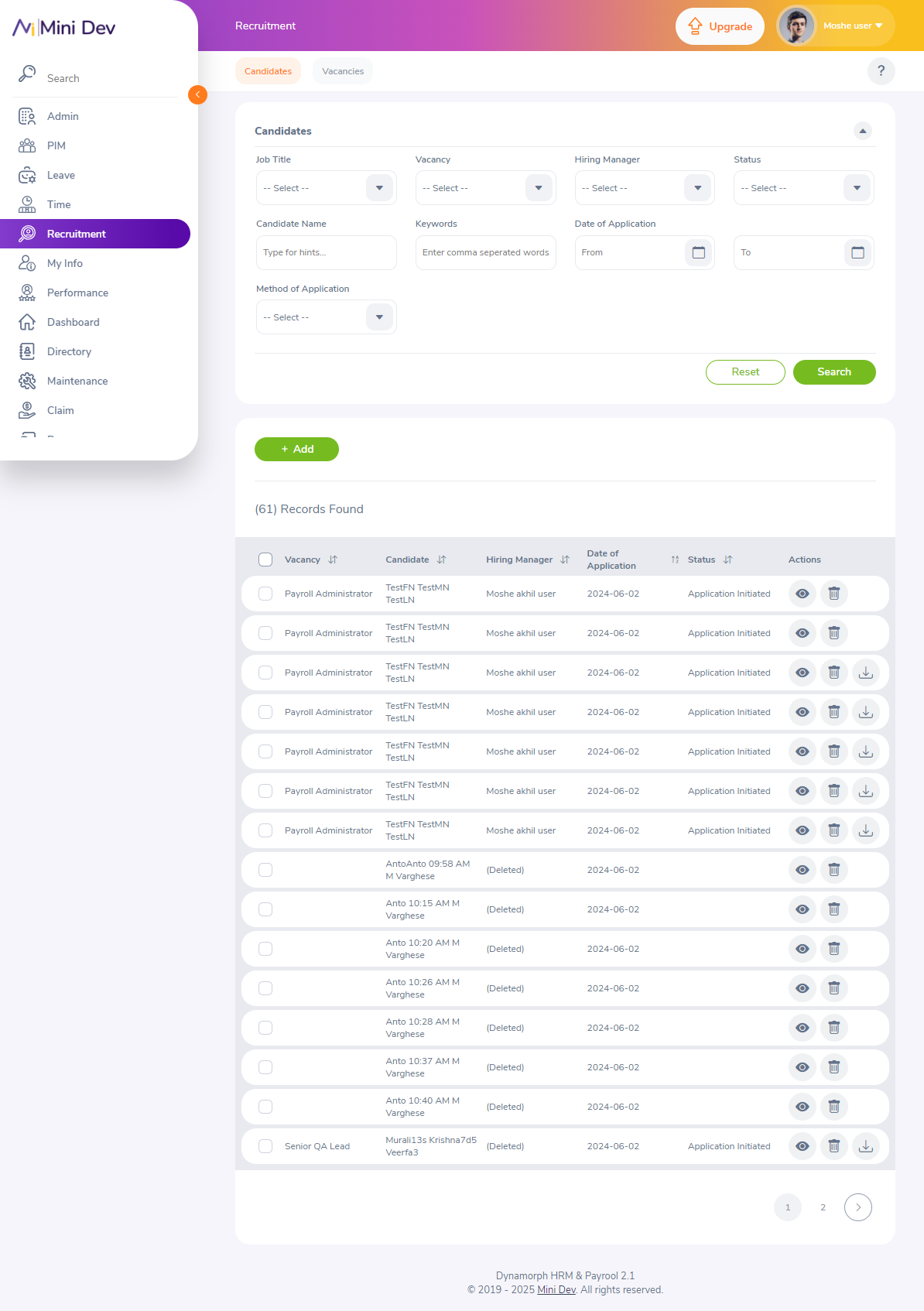The image size is (924, 1311).
Task: Open calendar for the To date field
Action: [x=857, y=252]
